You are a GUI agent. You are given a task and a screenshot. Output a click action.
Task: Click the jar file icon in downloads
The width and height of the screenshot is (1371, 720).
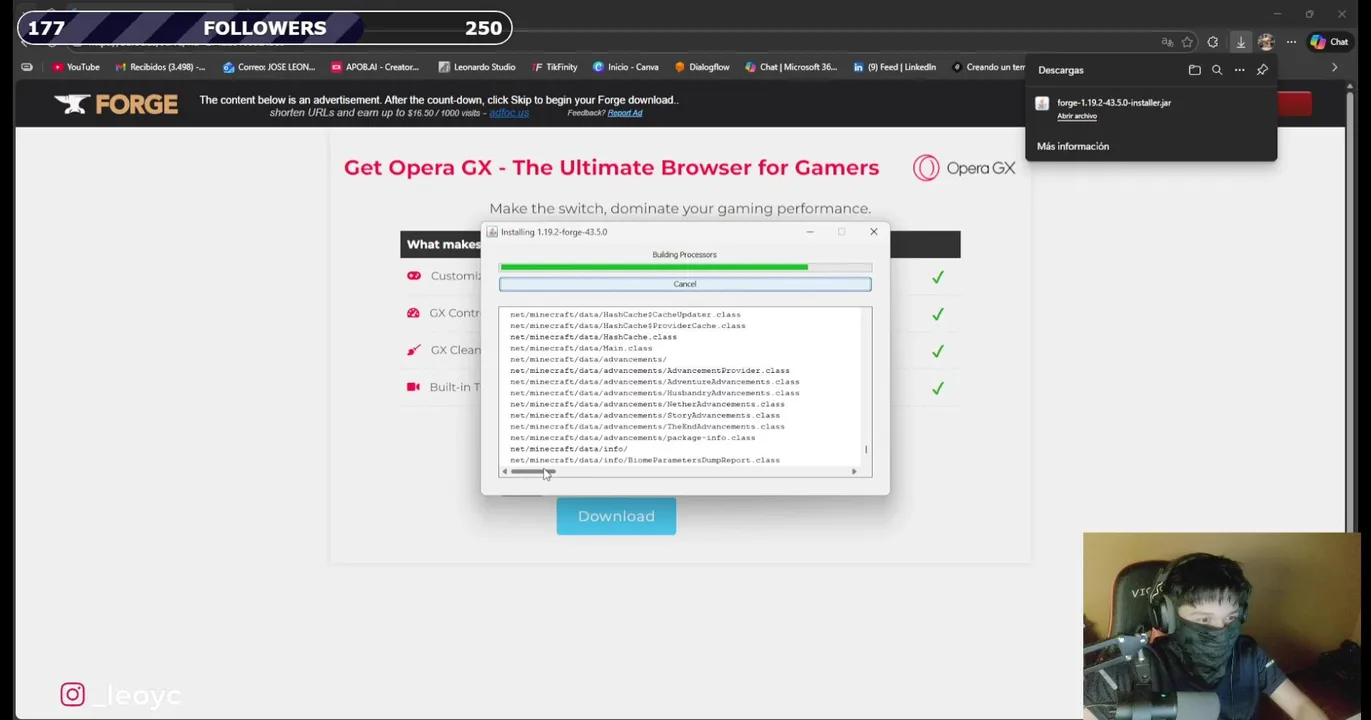click(x=1042, y=103)
